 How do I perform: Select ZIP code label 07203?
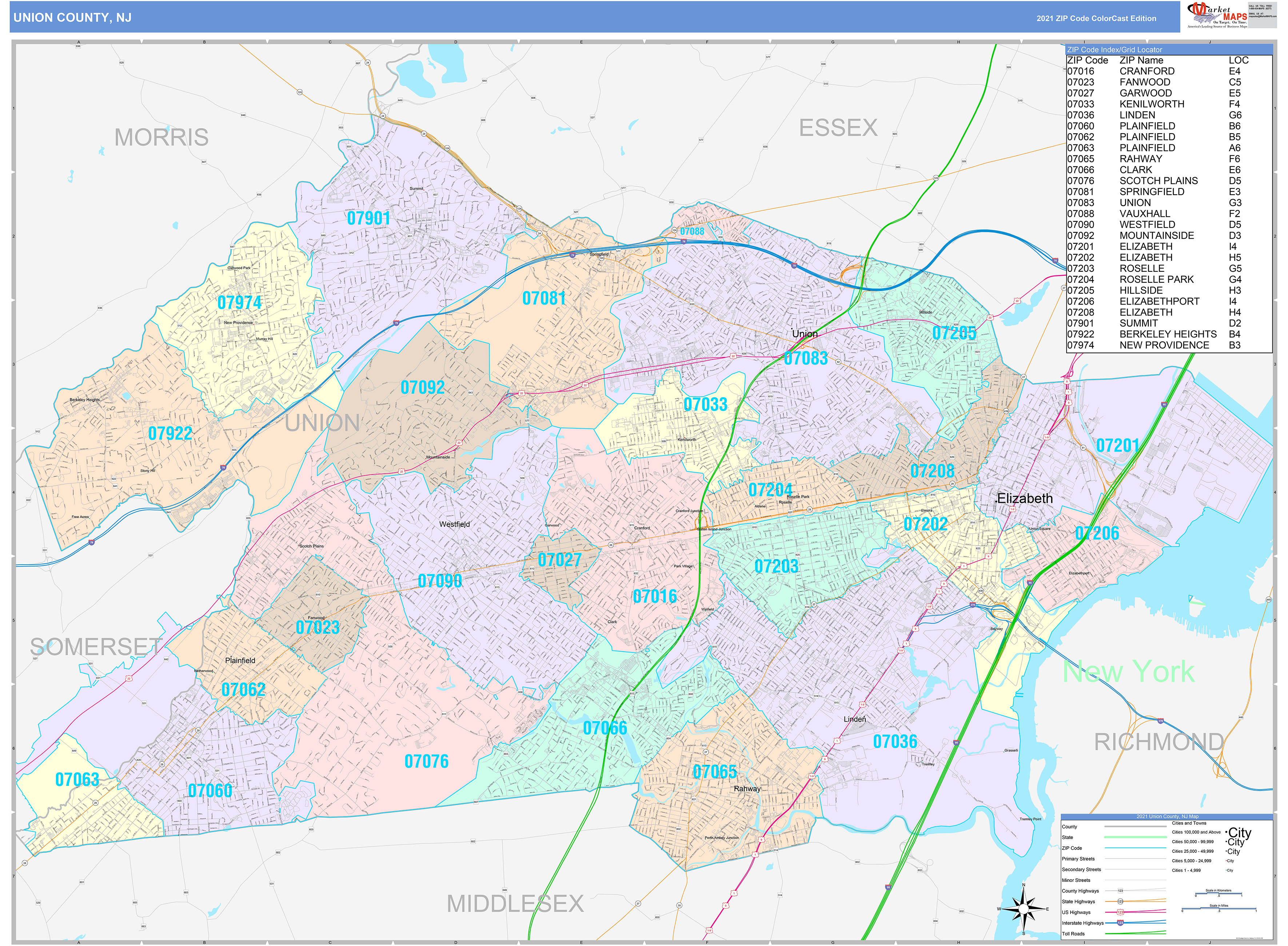776,567
